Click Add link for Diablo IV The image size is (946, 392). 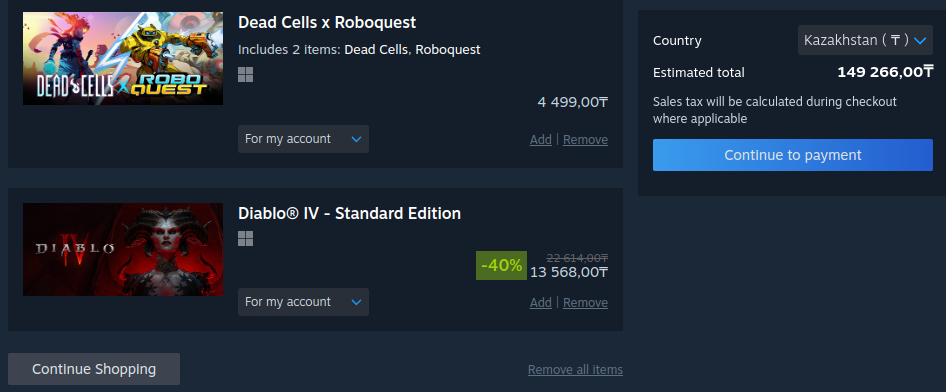point(541,303)
